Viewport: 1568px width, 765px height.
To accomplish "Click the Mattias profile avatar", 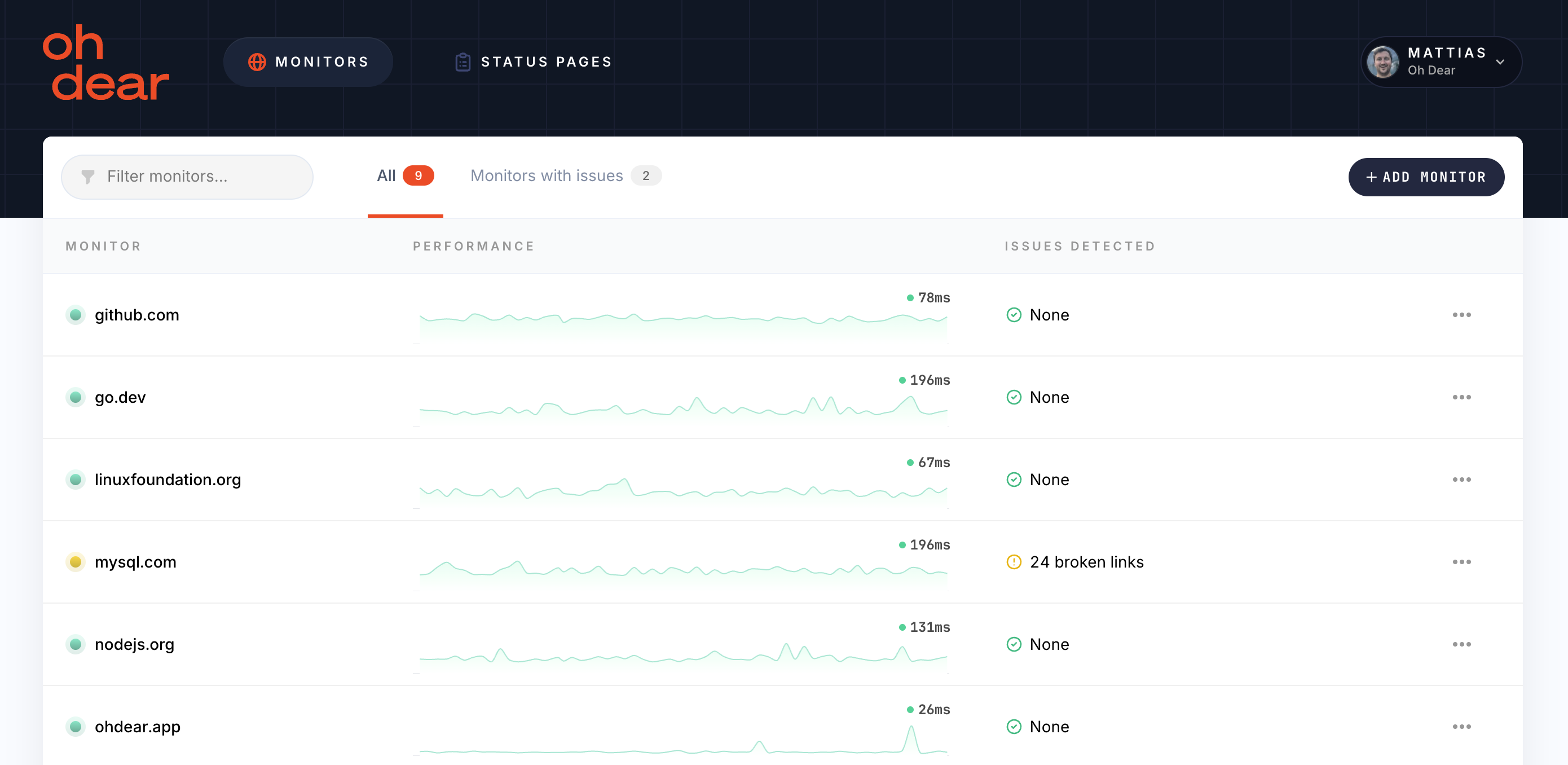I will [x=1383, y=62].
